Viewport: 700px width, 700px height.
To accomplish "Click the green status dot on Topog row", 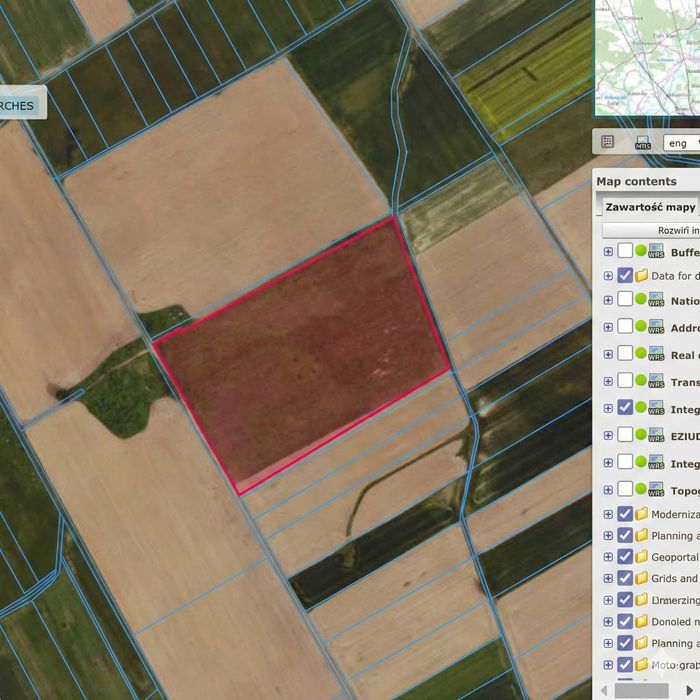I will point(641,488).
